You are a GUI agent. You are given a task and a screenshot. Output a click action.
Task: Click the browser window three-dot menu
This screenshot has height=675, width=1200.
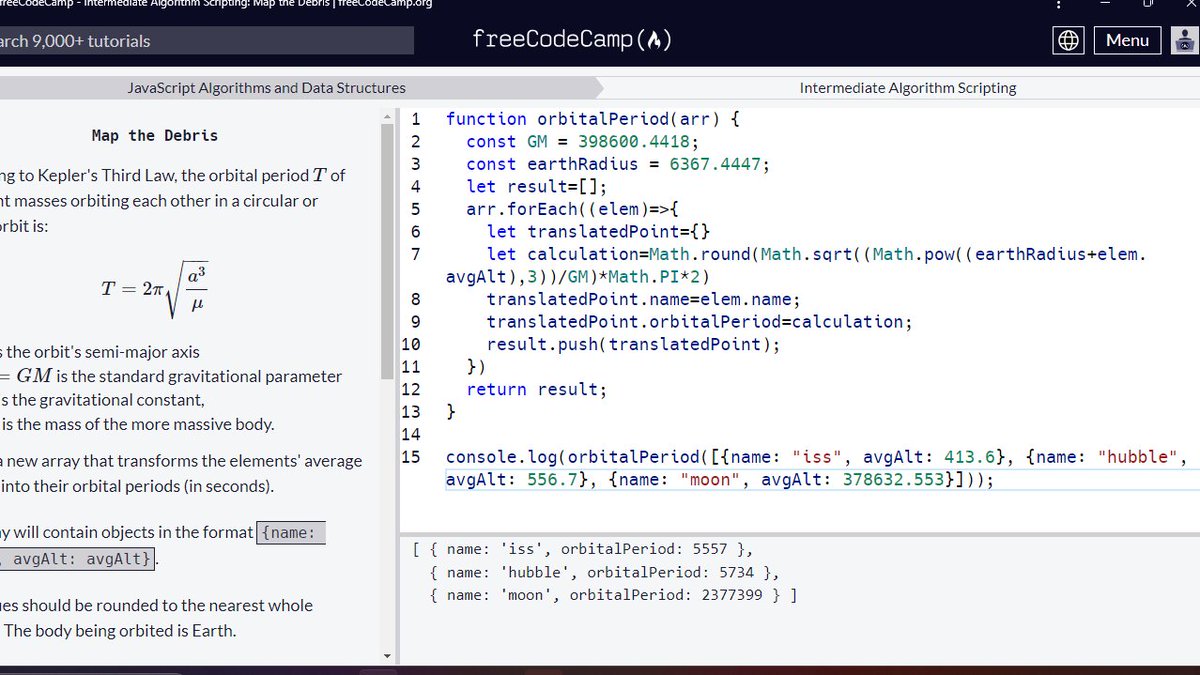click(1058, 4)
